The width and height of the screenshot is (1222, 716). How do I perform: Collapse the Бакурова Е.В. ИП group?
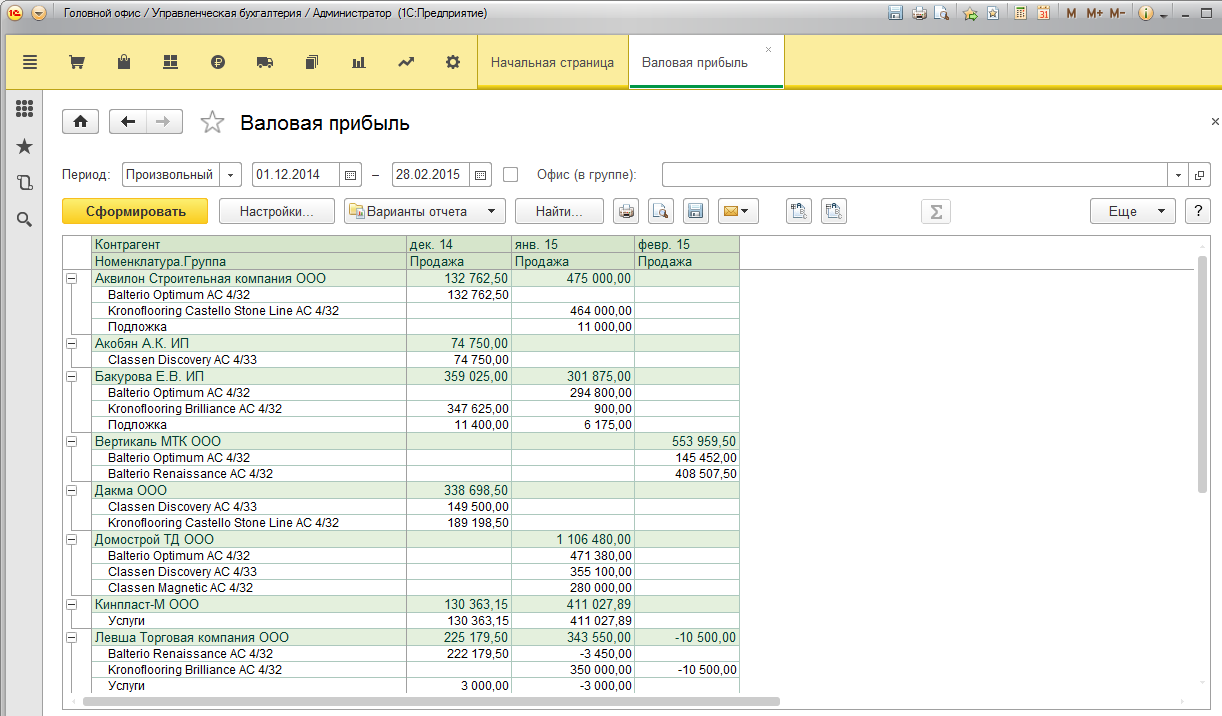[71, 376]
